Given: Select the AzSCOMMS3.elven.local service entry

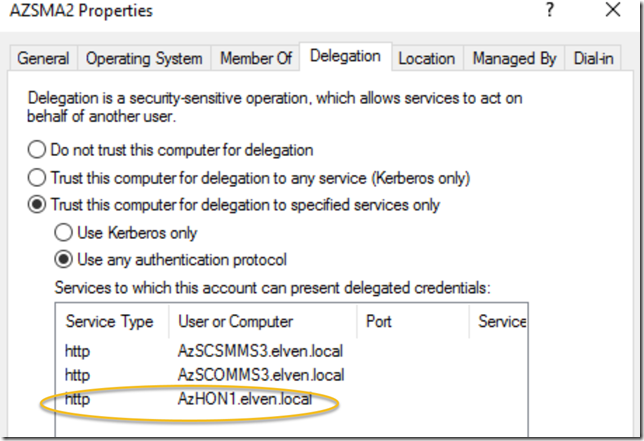Looking at the screenshot, I should (260, 375).
